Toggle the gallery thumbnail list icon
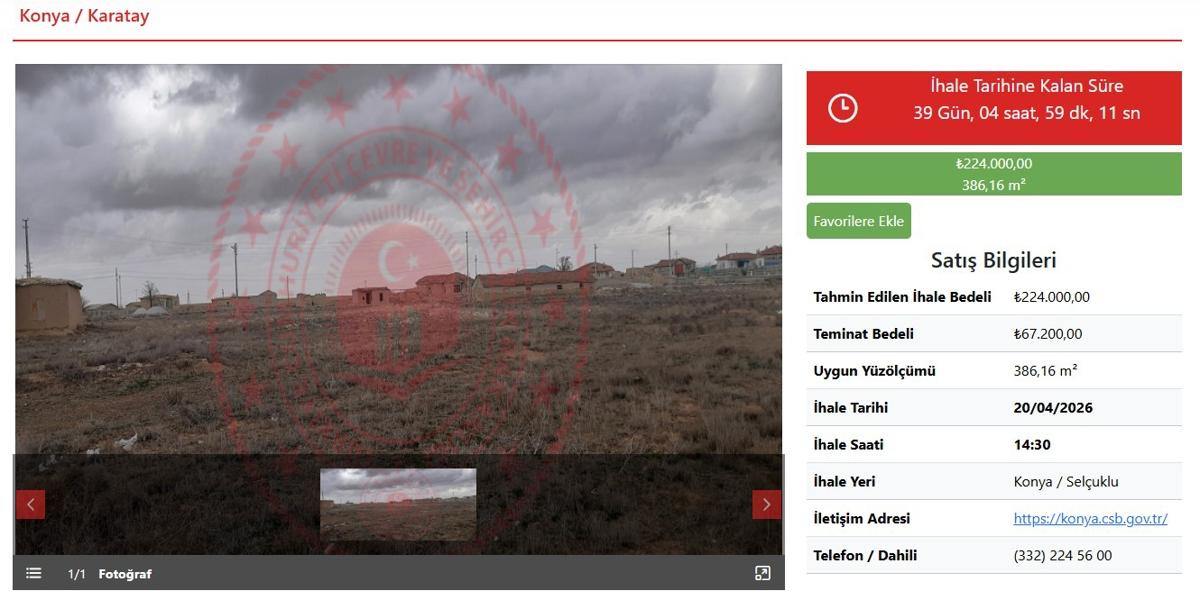1200x591 pixels. 34,573
